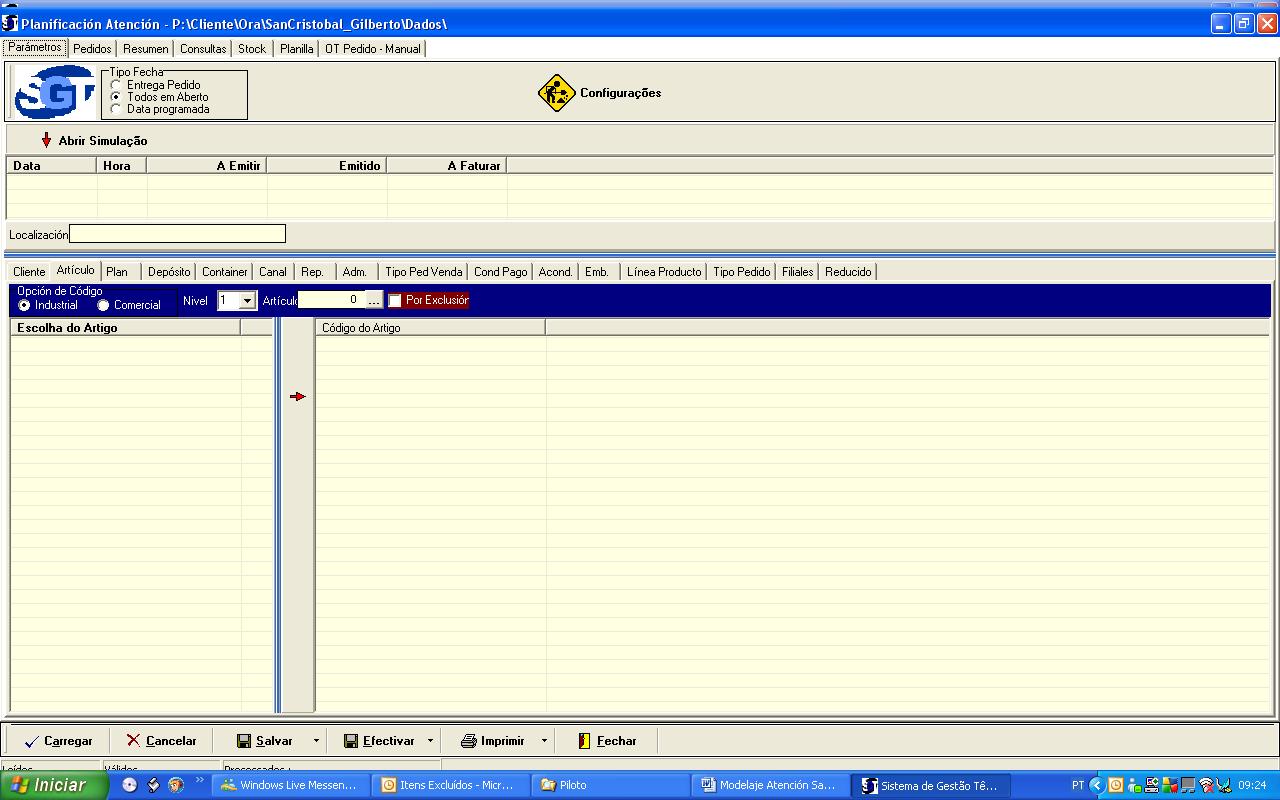Viewport: 1280px width, 800px height.
Task: Choose the Comercial code option
Action: click(x=103, y=305)
